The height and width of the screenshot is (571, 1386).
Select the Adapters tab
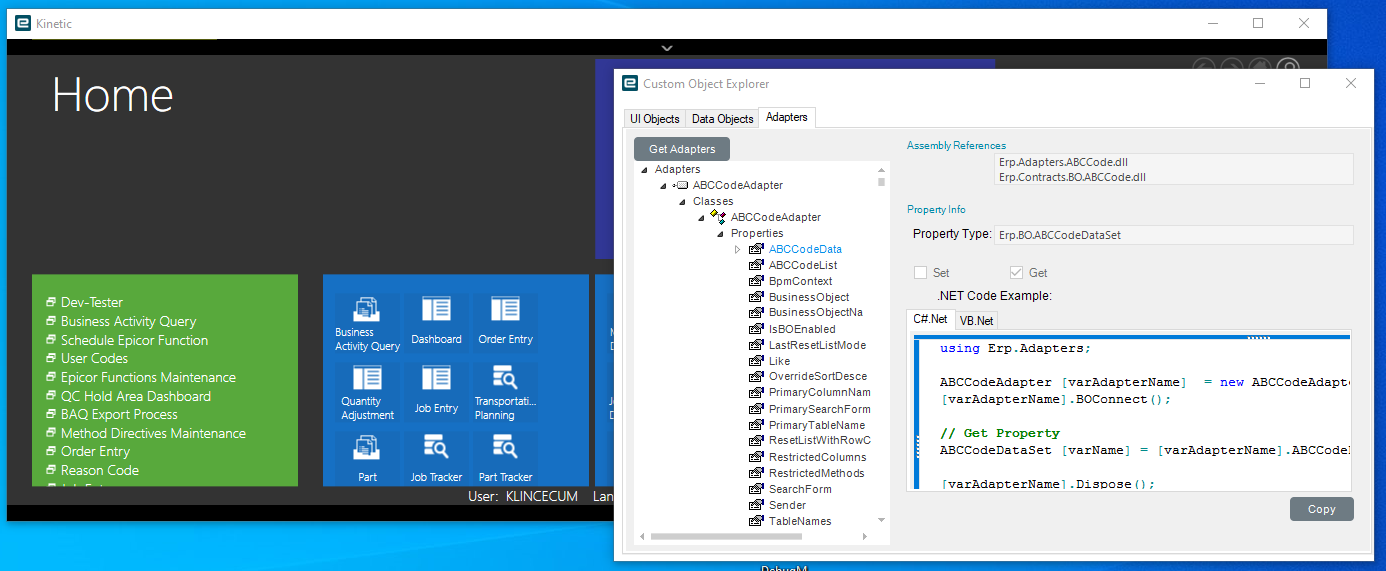(x=787, y=117)
